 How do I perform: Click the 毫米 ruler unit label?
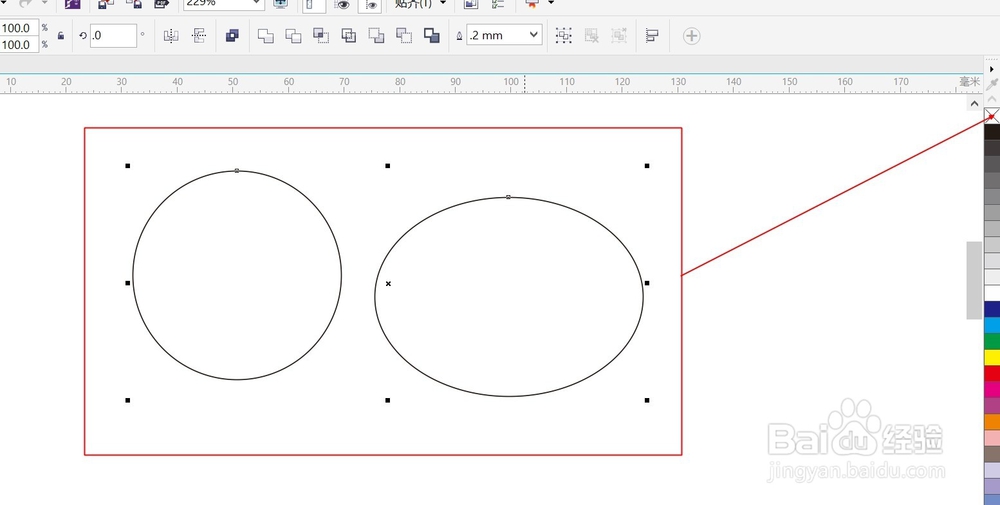coord(969,82)
